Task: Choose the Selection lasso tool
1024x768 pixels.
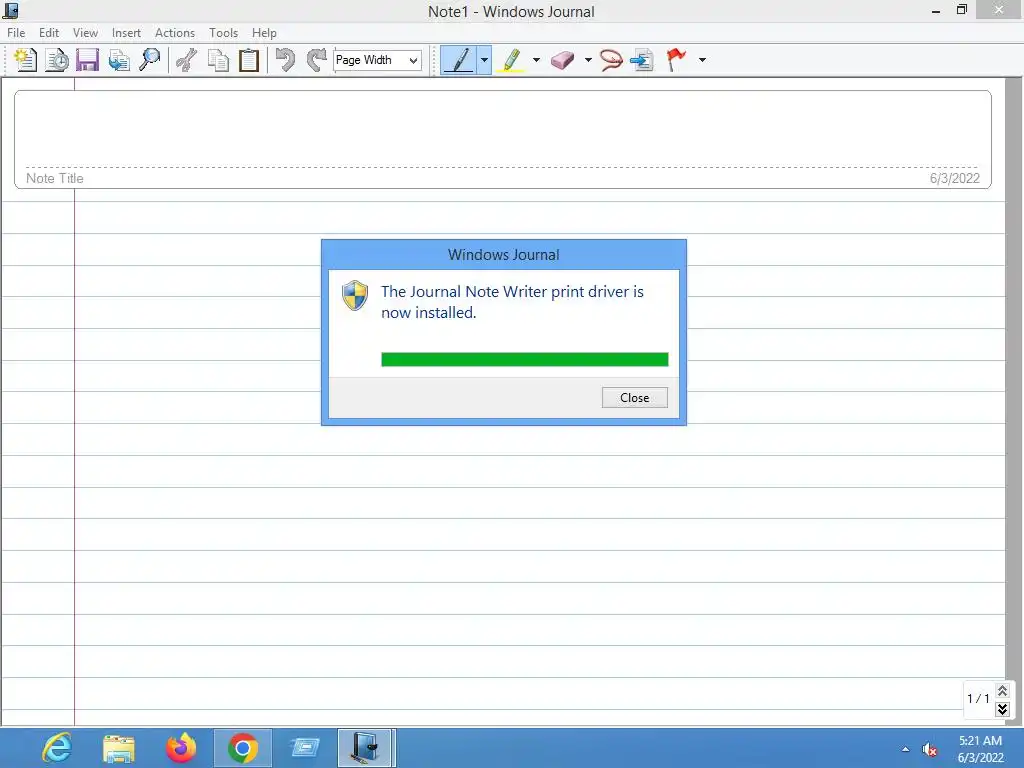Action: click(611, 60)
